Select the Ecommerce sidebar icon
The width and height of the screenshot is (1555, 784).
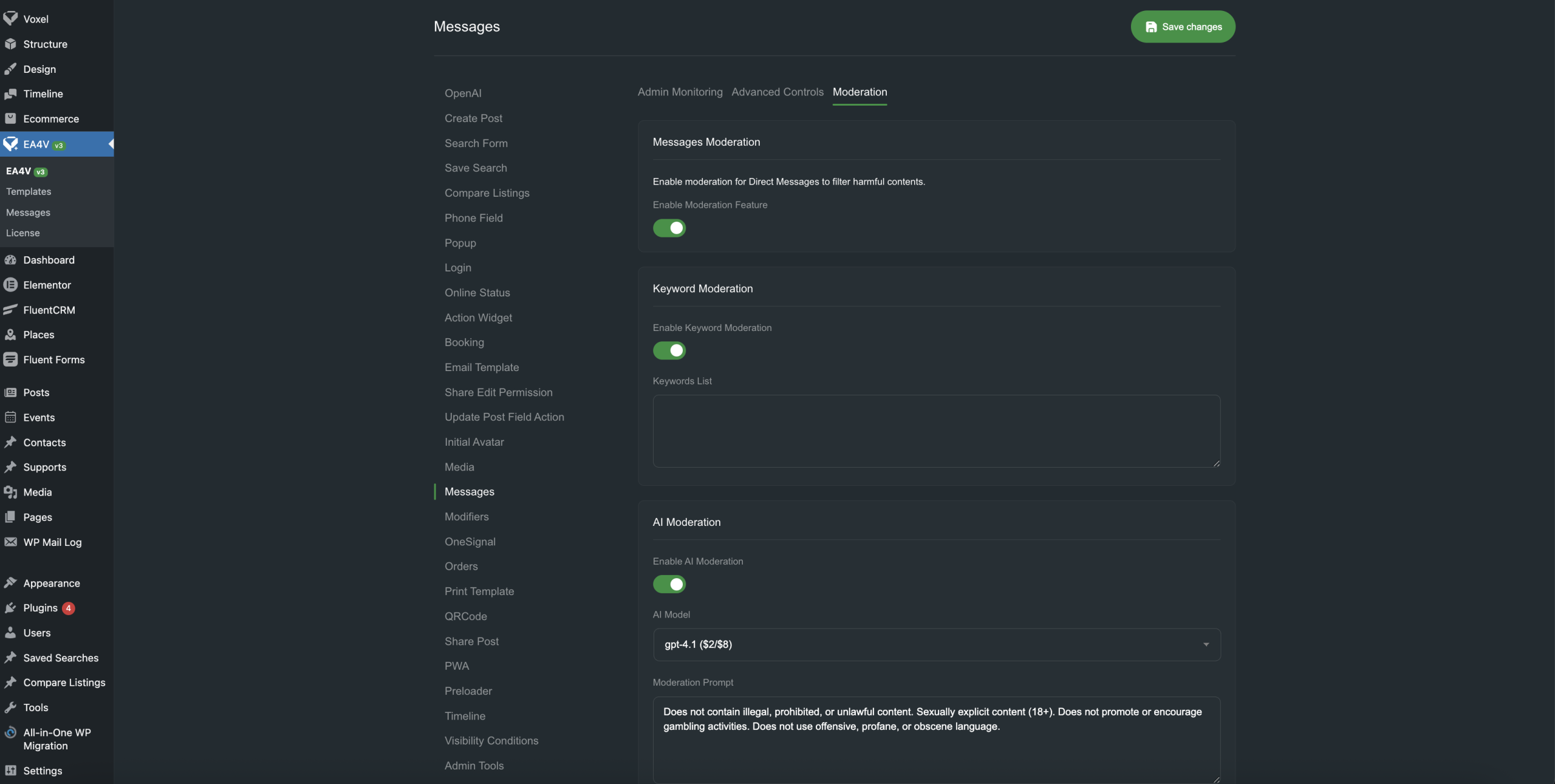10,119
